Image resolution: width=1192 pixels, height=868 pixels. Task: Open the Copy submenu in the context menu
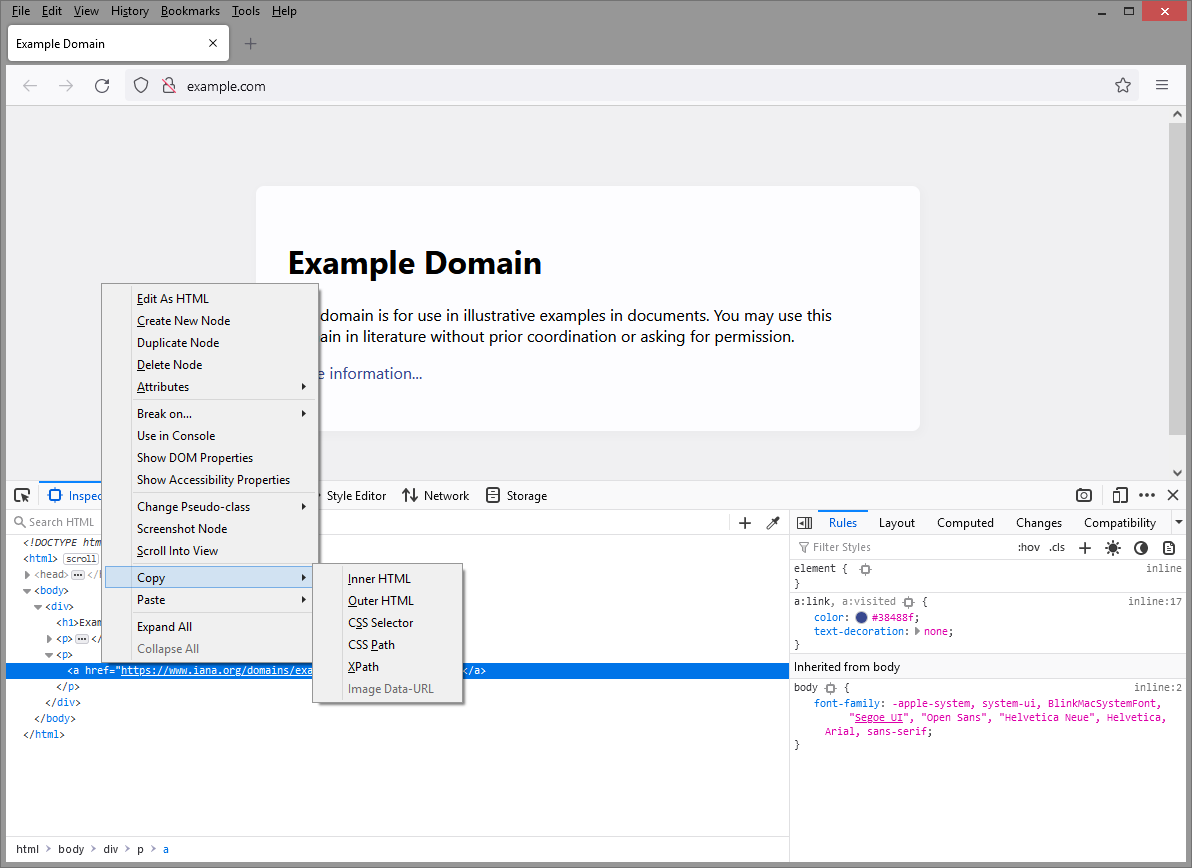(151, 577)
